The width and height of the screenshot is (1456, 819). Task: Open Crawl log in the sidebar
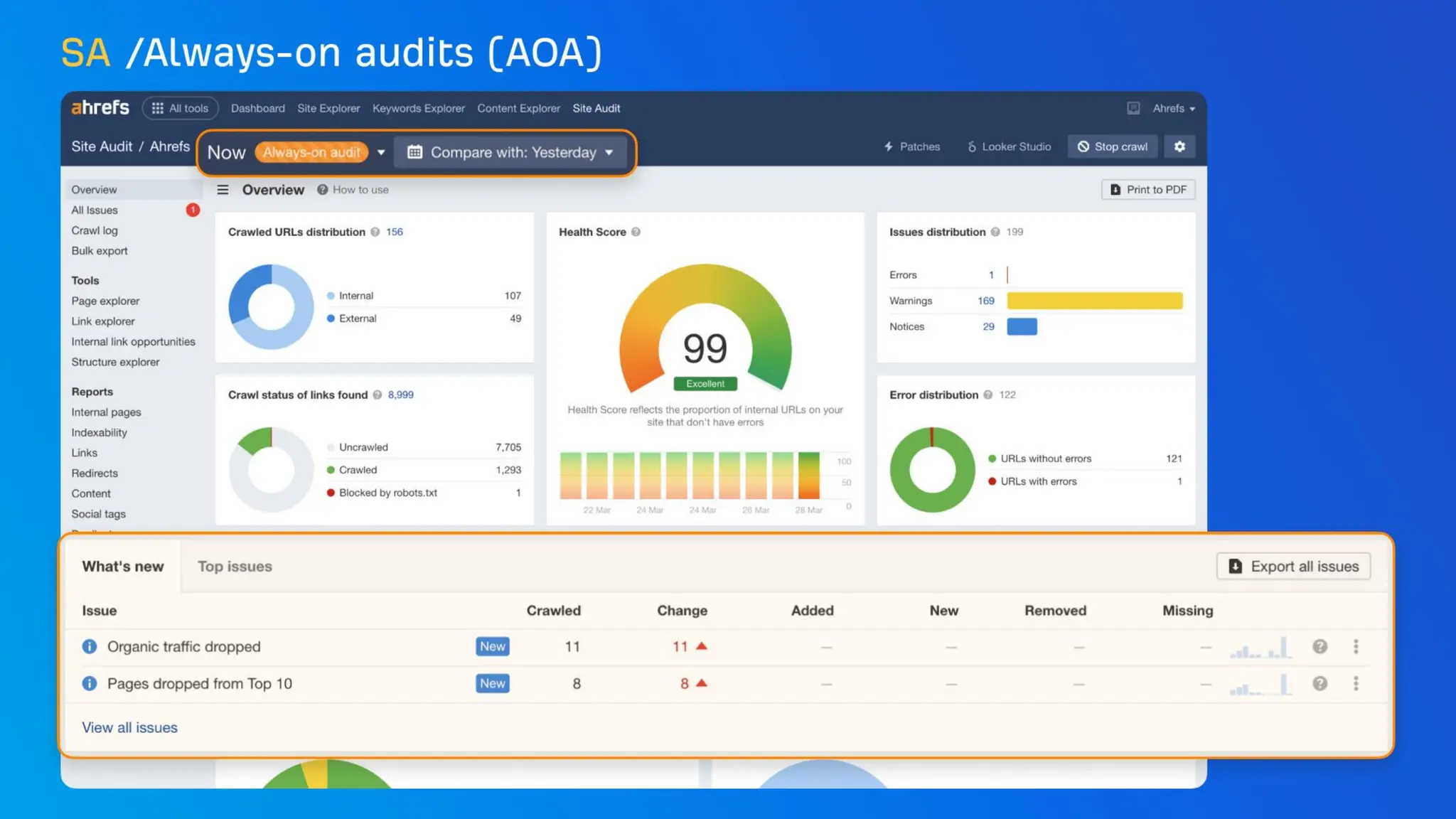(95, 230)
